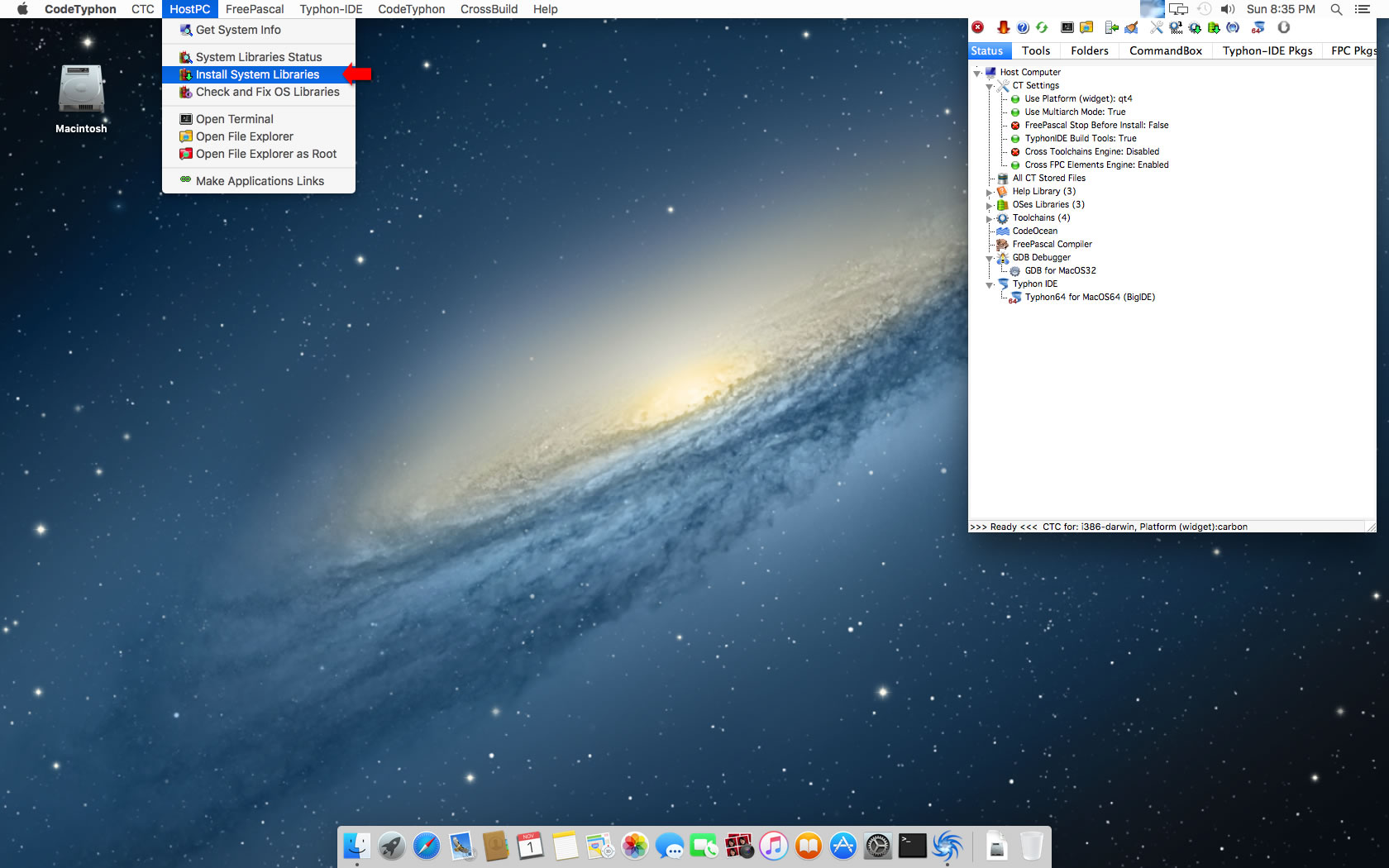This screenshot has width=1389, height=868.
Task: Click the green refresh arrows icon
Action: click(x=1042, y=27)
